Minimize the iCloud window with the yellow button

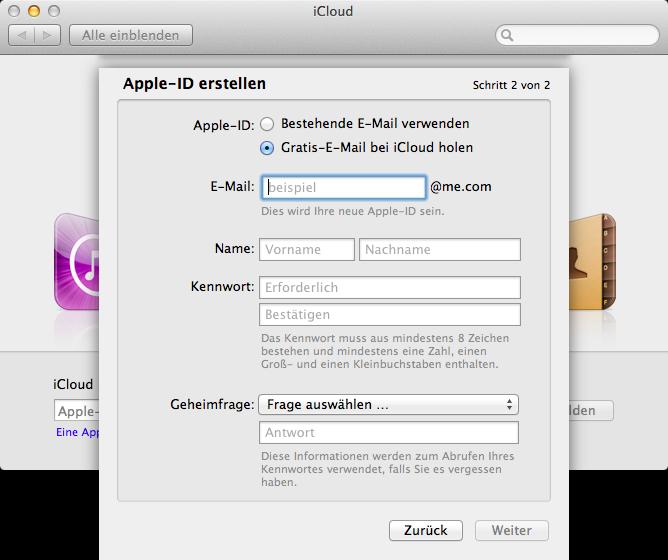(x=34, y=11)
